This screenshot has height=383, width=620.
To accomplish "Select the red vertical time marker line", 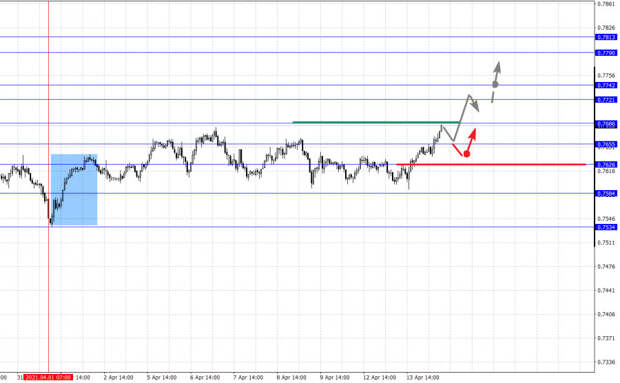I will tap(49, 186).
